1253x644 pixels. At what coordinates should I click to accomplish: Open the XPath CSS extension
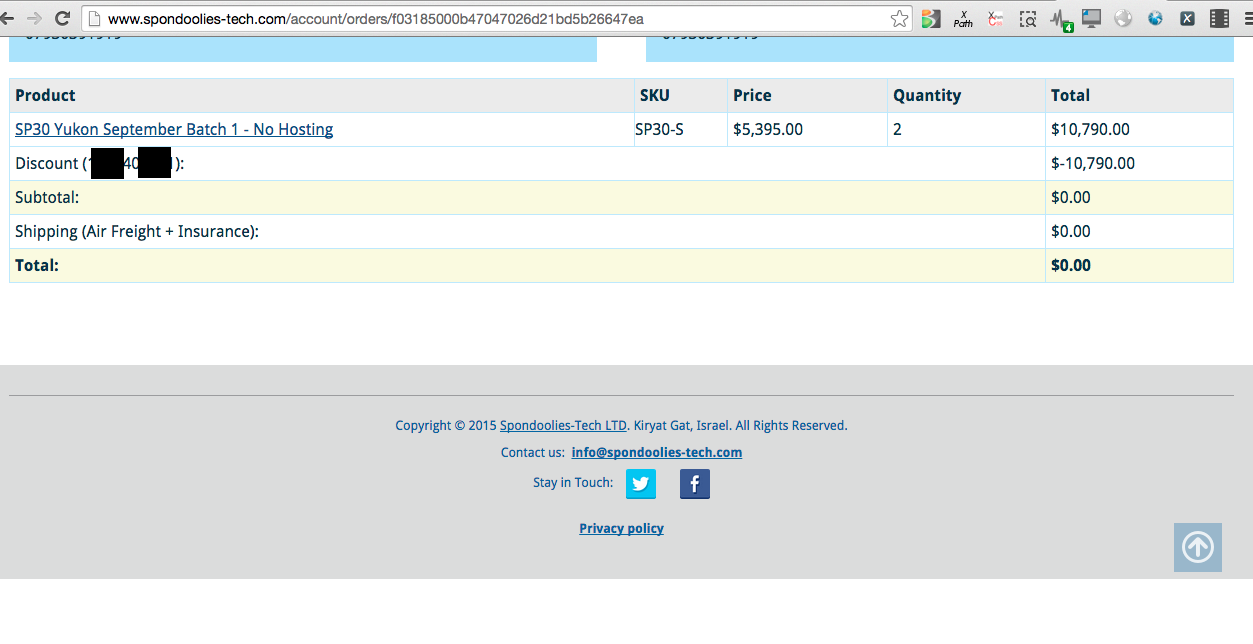[995, 18]
